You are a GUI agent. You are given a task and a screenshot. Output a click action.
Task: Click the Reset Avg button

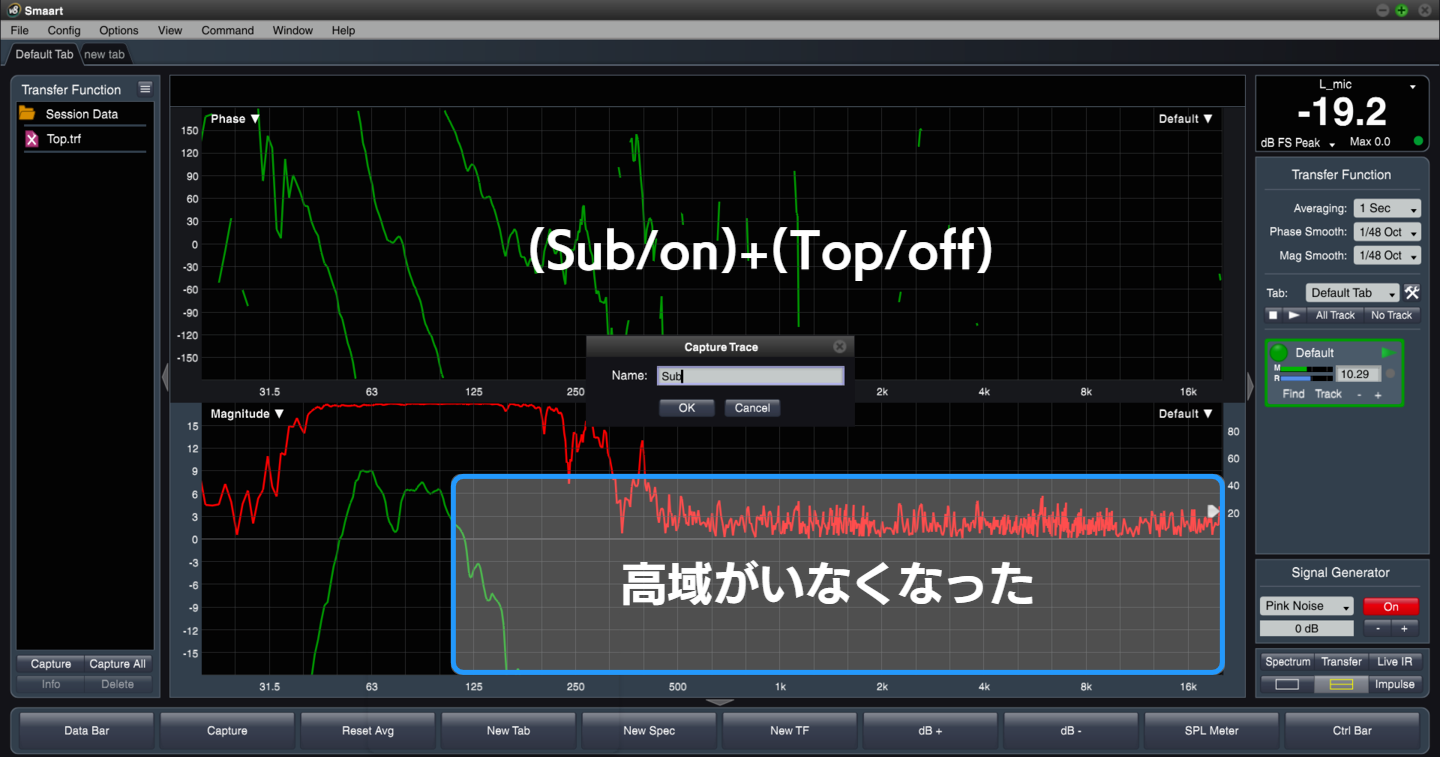click(x=368, y=731)
